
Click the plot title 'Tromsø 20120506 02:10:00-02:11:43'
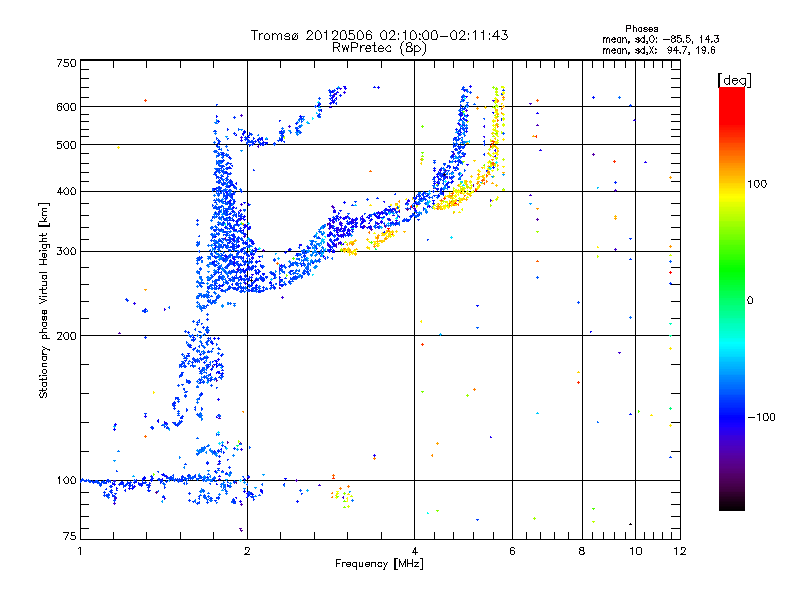(379, 35)
